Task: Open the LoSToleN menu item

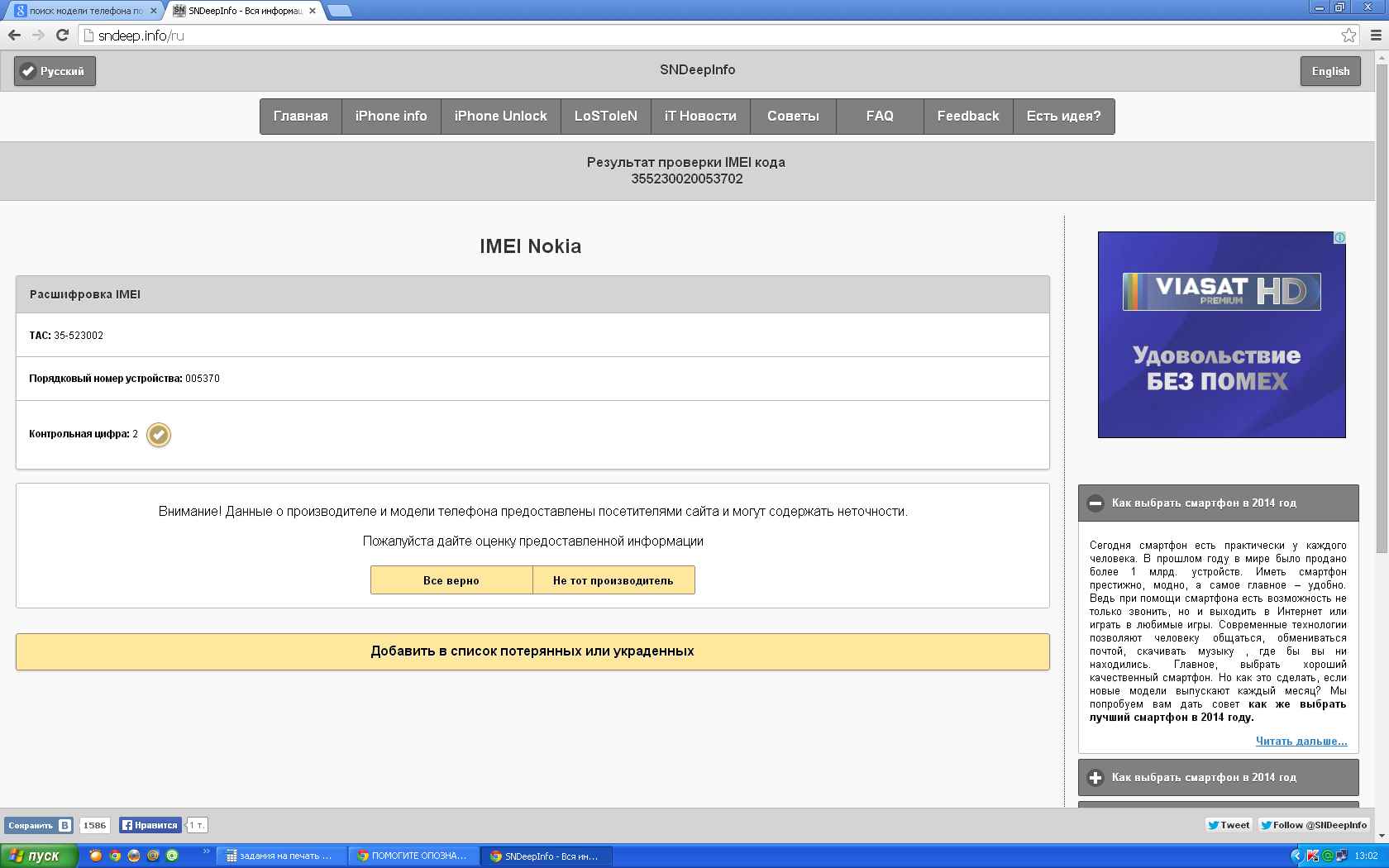Action: click(x=606, y=116)
